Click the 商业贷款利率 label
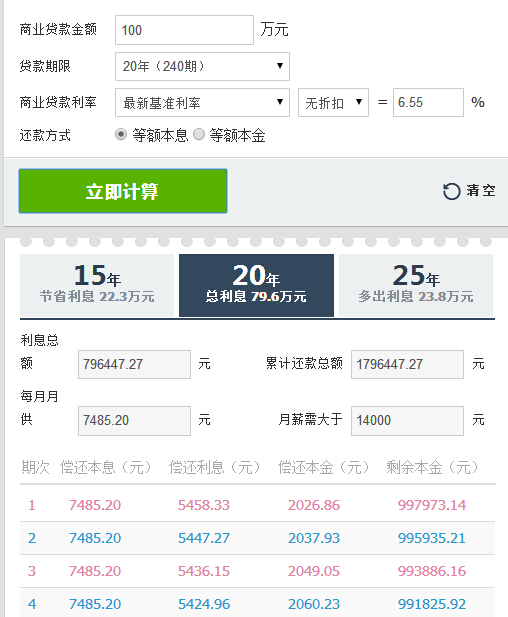Image resolution: width=508 pixels, height=617 pixels. pos(58,102)
